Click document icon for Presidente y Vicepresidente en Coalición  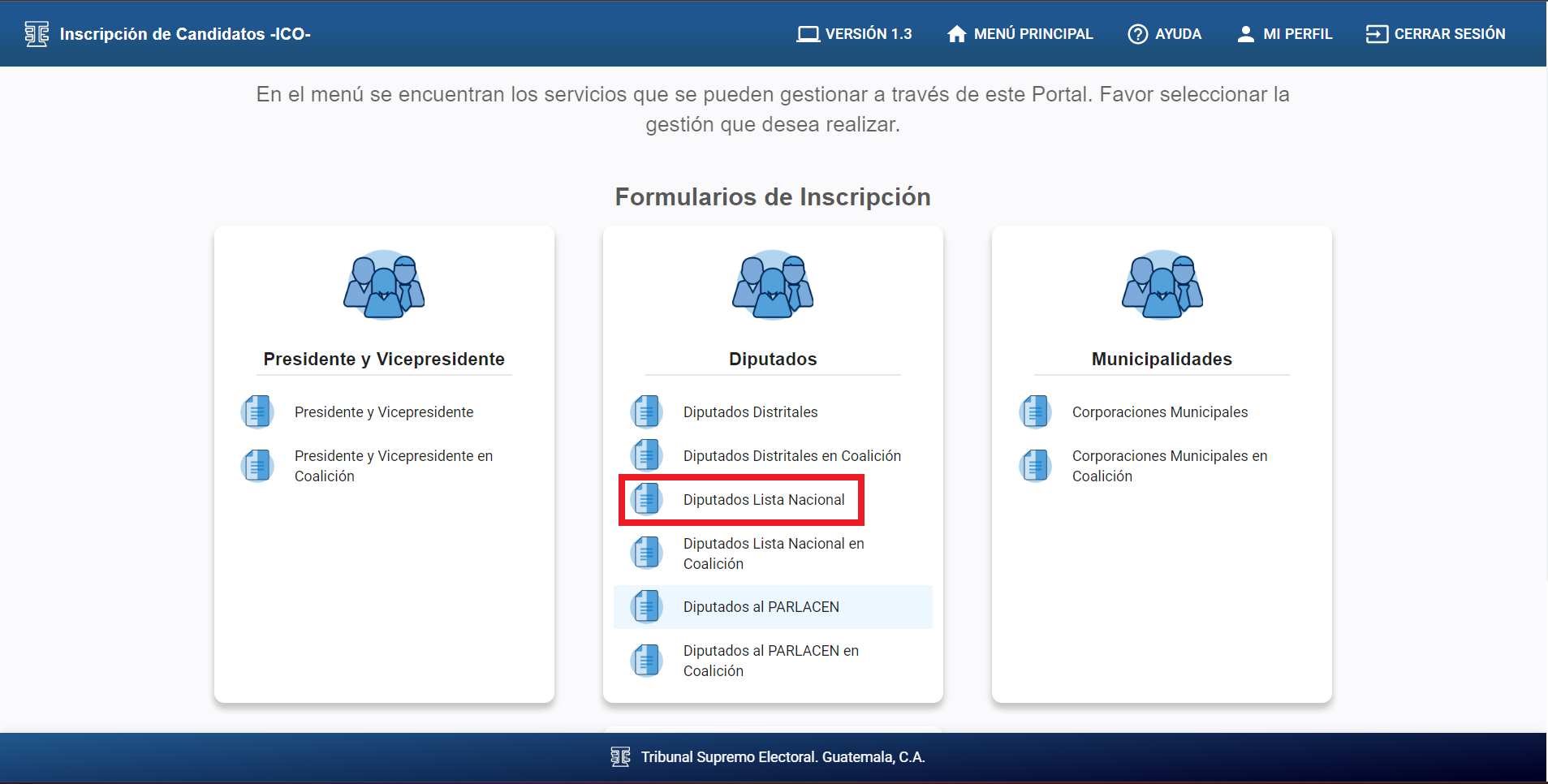[x=257, y=466]
